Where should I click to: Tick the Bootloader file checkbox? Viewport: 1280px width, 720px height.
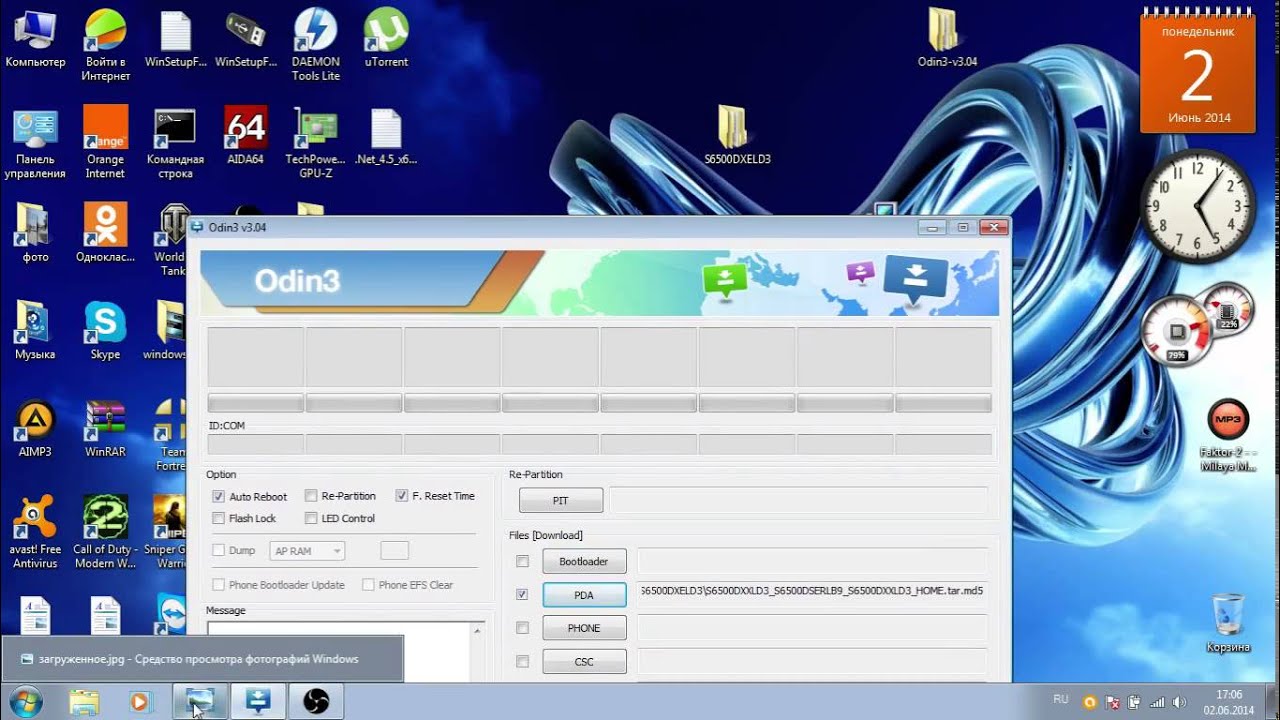point(522,561)
